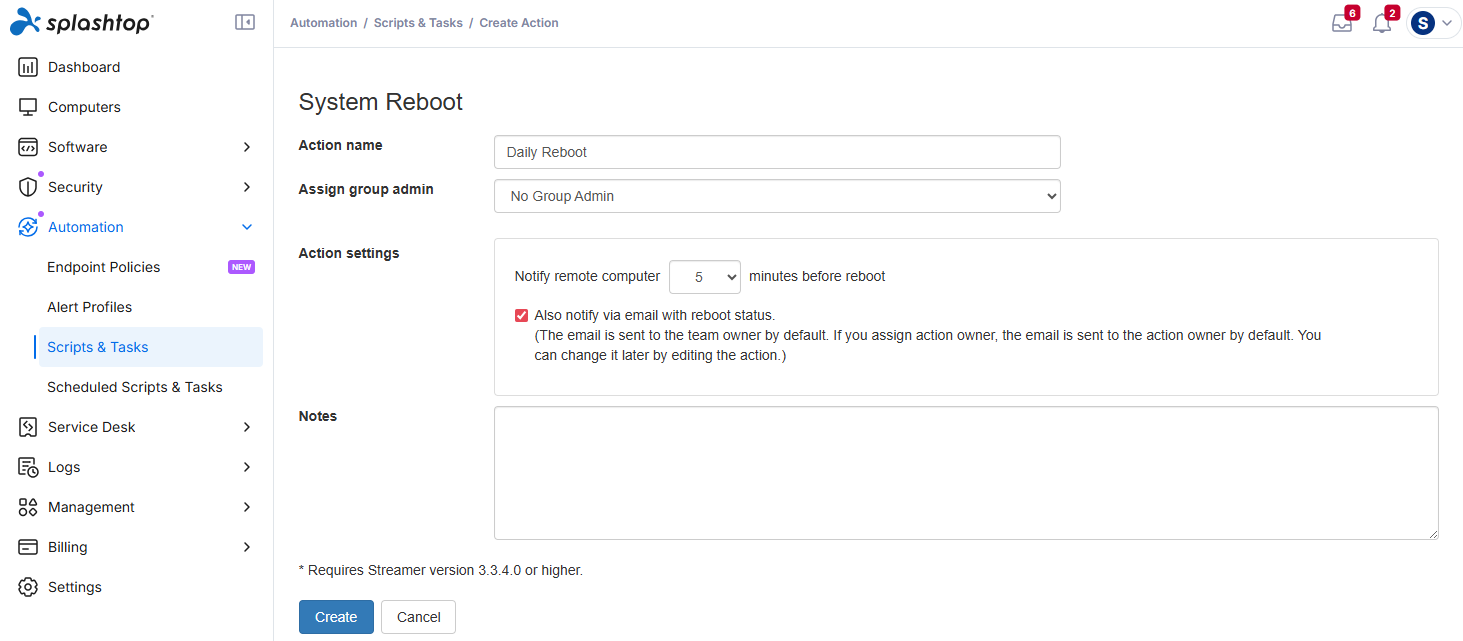Collapse the Automation menu chevron
This screenshot has width=1463, height=641.
tap(247, 227)
